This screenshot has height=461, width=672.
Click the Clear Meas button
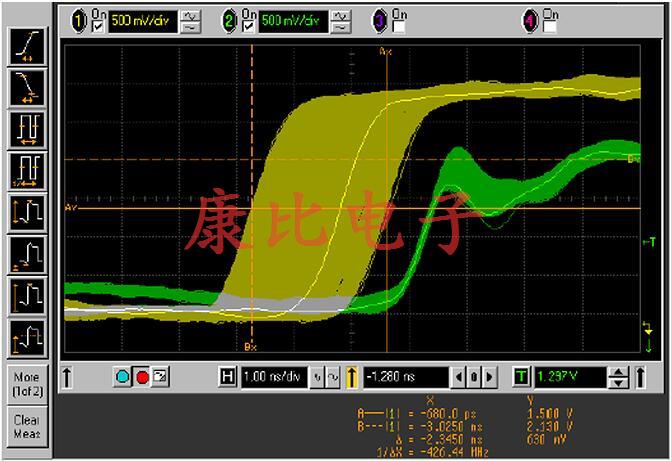pos(26,427)
